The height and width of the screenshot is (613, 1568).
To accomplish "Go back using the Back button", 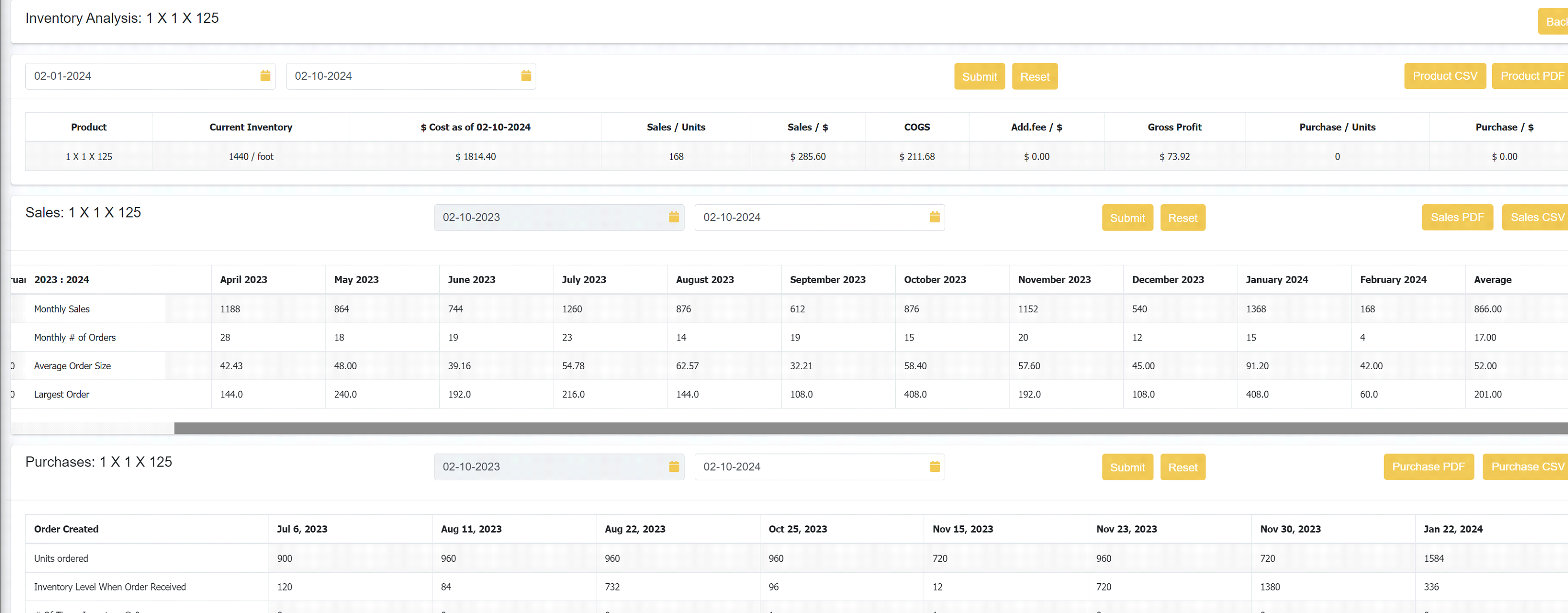I will point(1553,21).
